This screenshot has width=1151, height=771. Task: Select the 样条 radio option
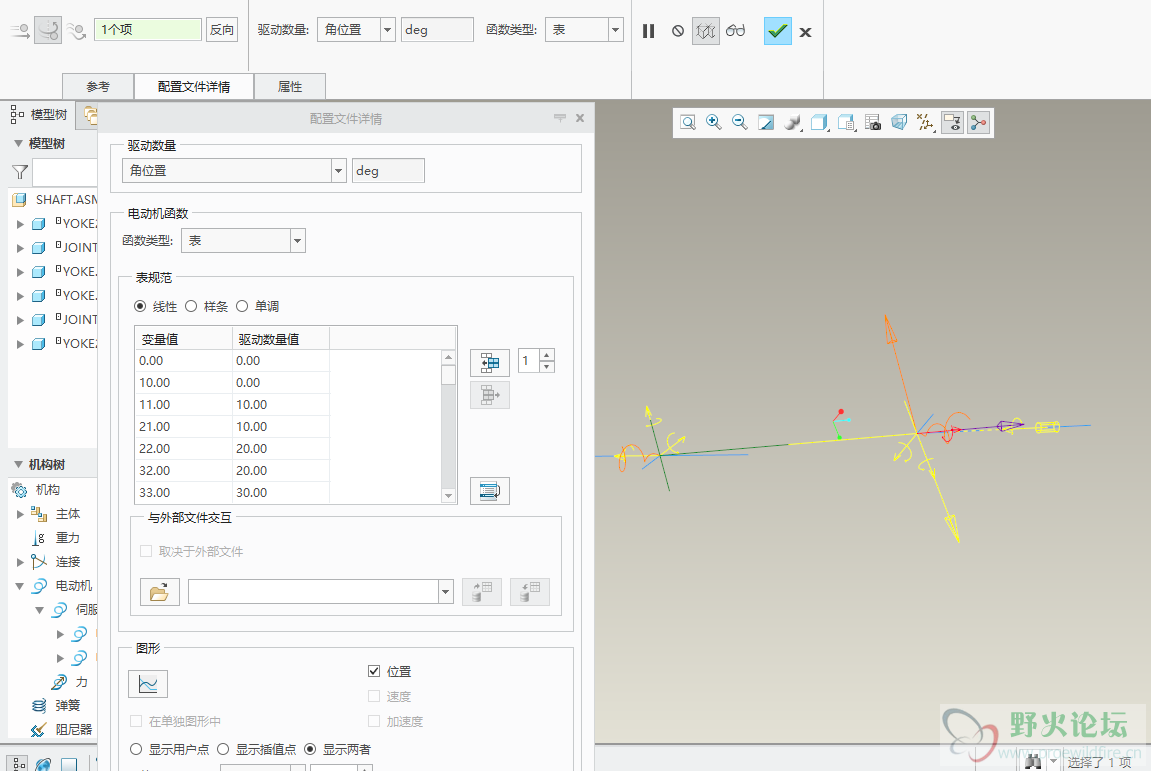(191, 306)
